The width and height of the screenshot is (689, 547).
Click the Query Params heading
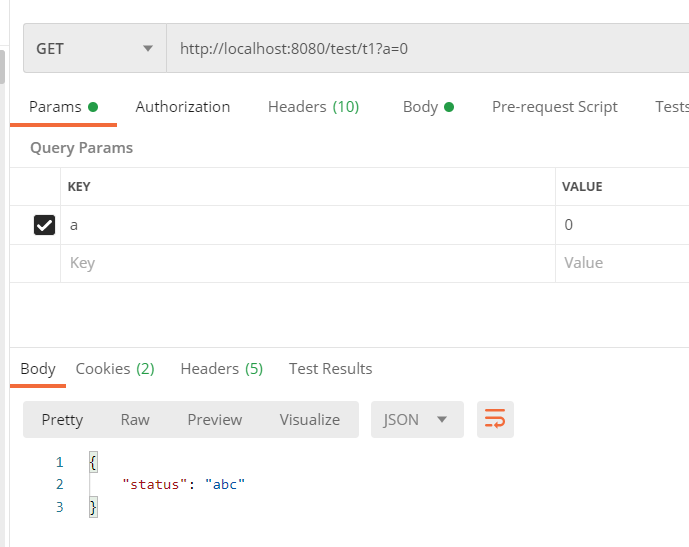click(81, 148)
